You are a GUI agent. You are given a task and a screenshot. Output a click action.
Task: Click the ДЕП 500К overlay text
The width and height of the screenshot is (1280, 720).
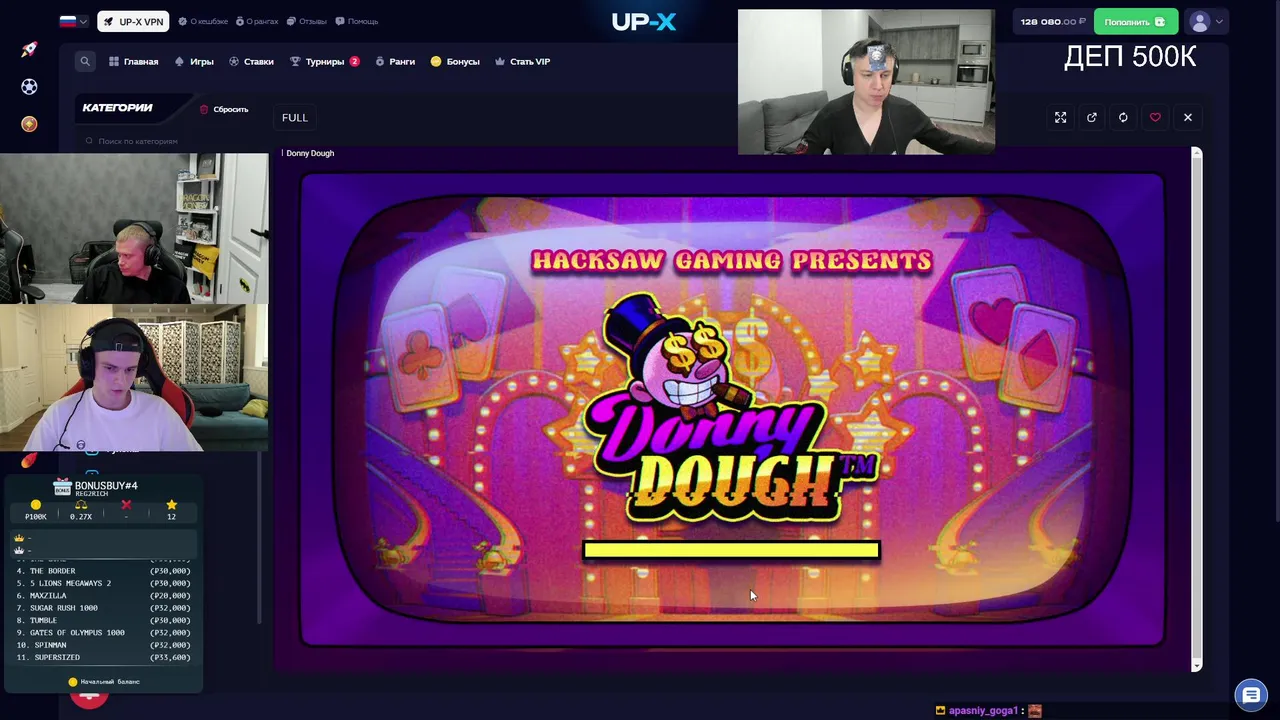[1130, 58]
